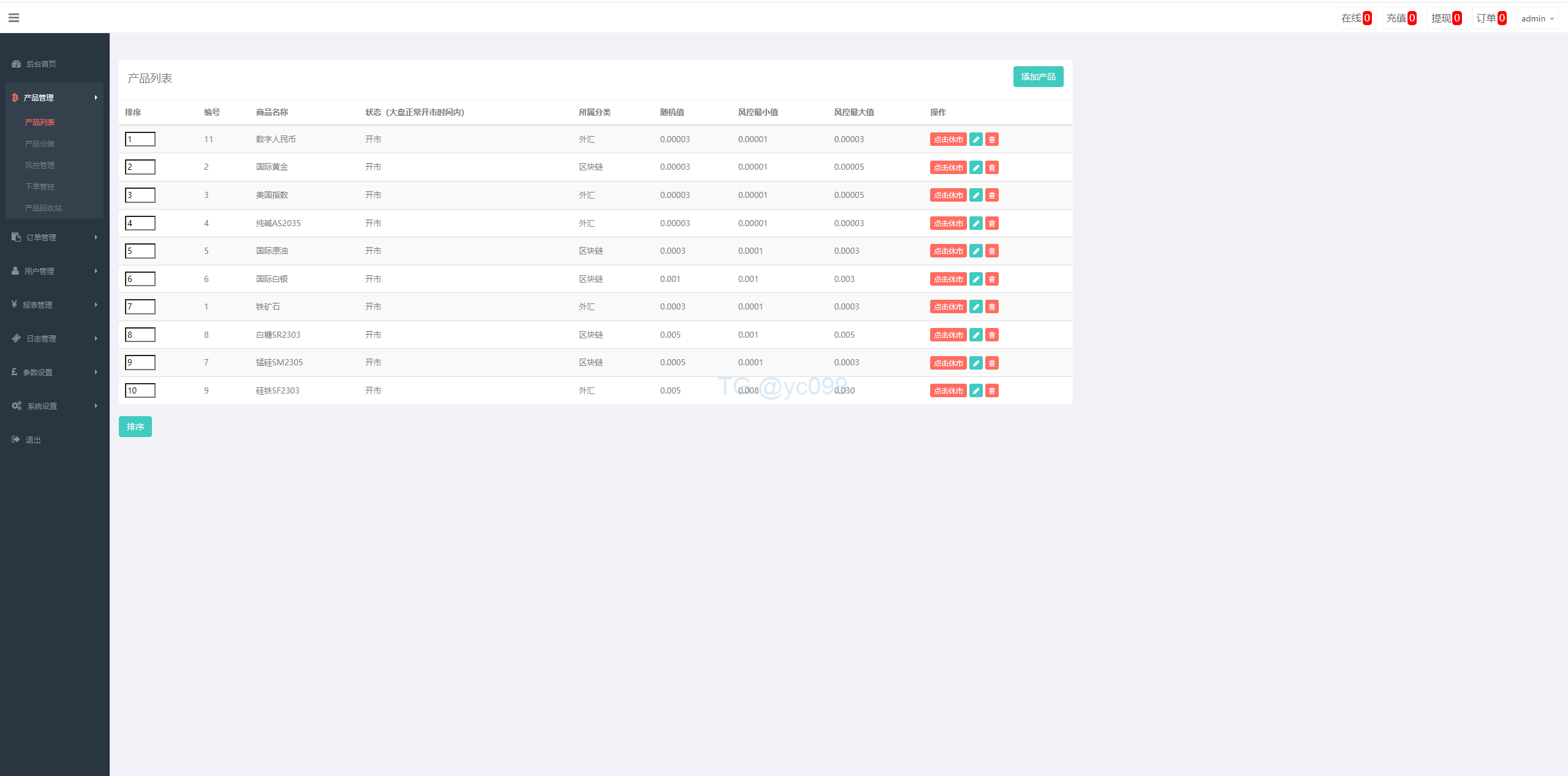Image resolution: width=1568 pixels, height=776 pixels.
Task: Open 产品回收站 submenu item
Action: coord(44,208)
